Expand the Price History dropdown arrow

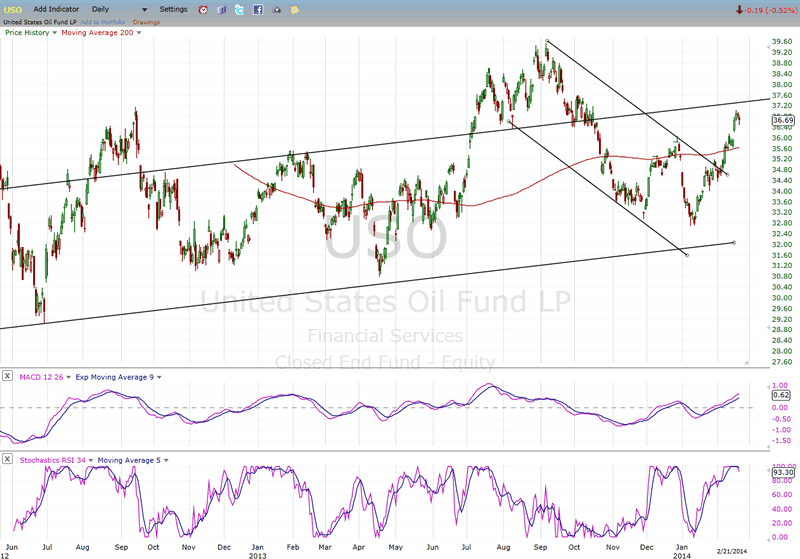click(55, 33)
